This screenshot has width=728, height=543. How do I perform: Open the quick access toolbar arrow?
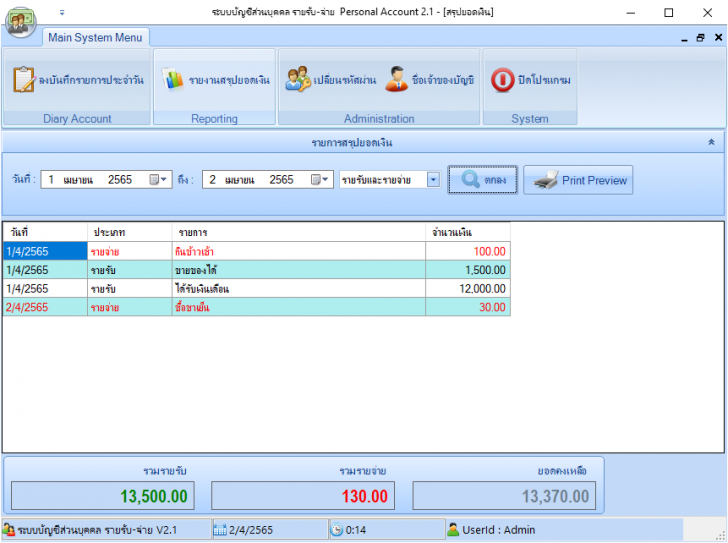pyautogui.click(x=62, y=13)
